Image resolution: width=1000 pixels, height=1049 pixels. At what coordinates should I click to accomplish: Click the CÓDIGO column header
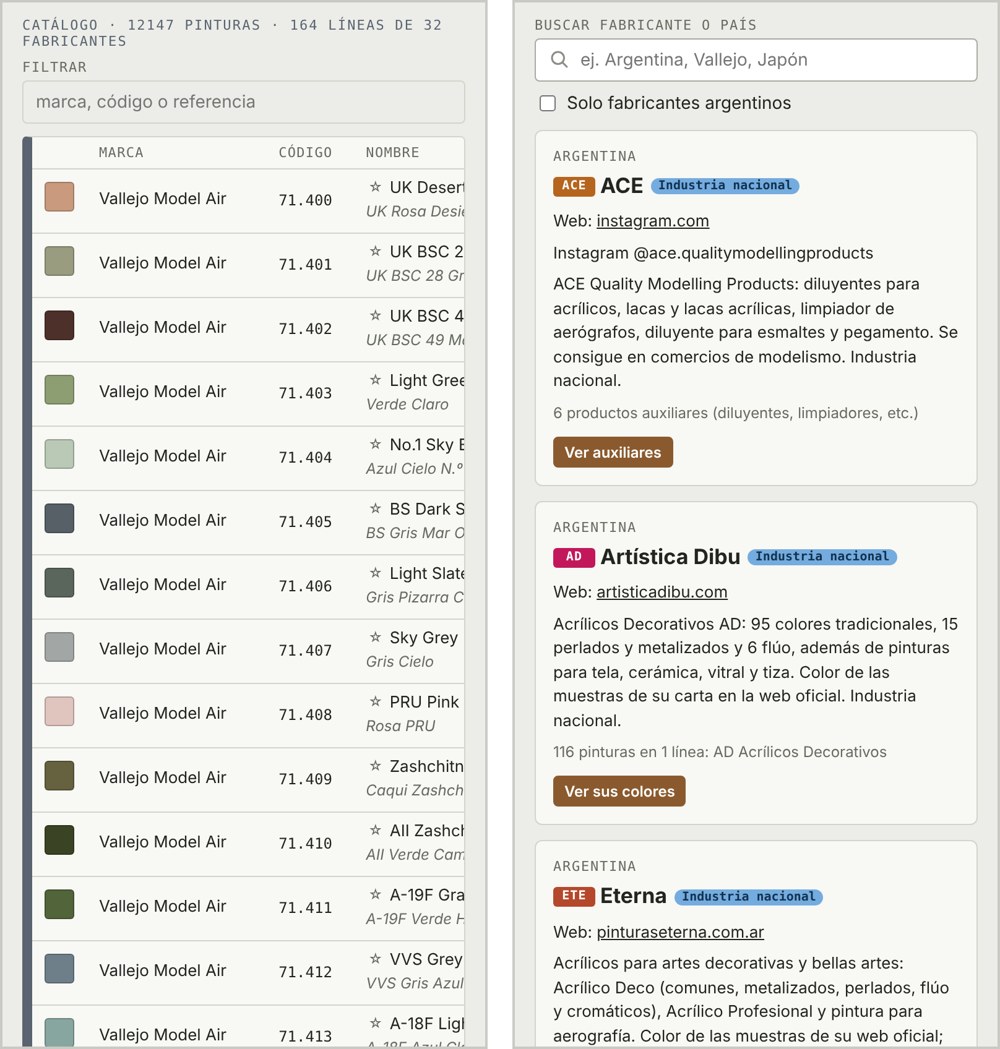pos(305,153)
